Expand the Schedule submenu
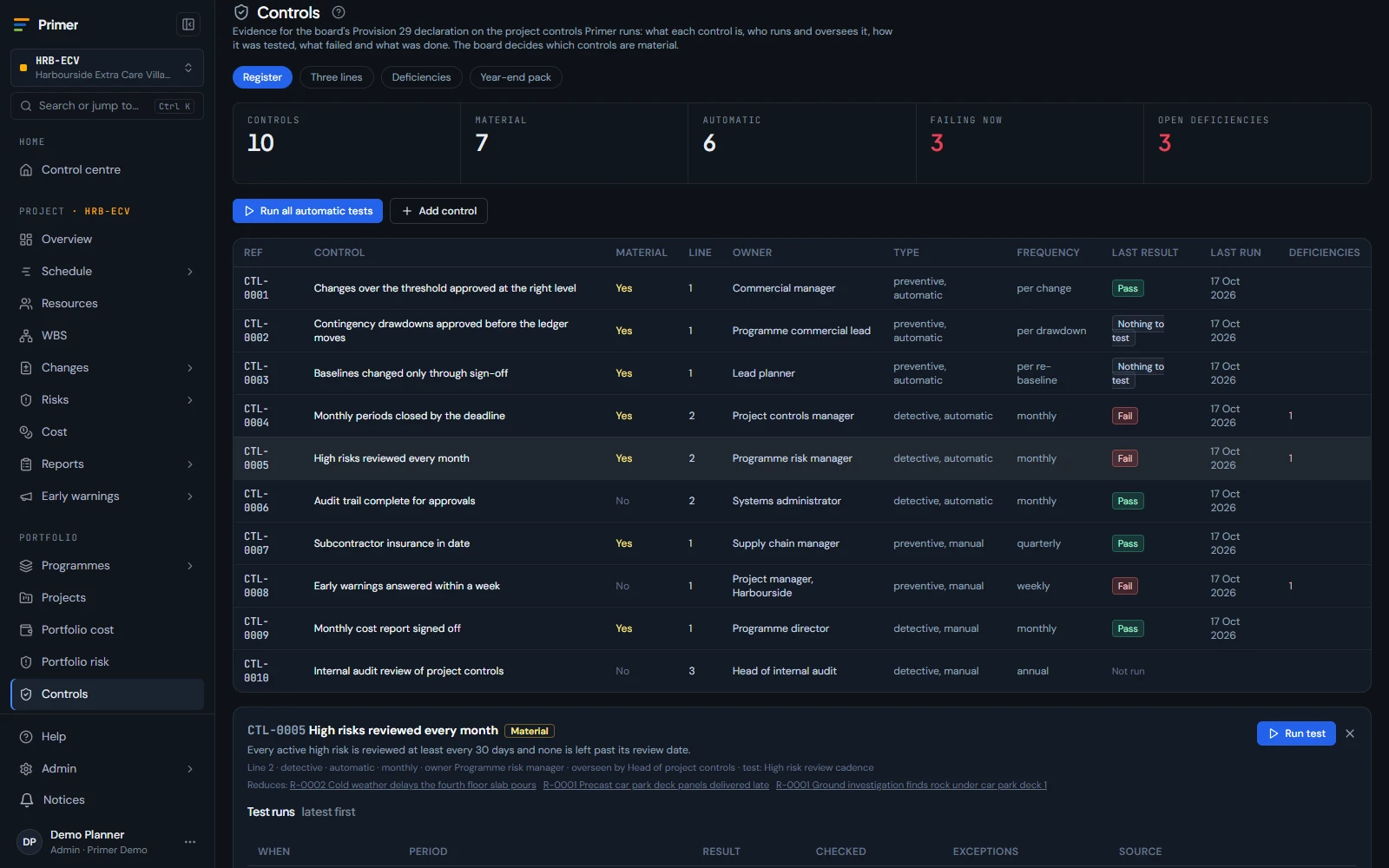The image size is (1389, 868). coord(190,272)
